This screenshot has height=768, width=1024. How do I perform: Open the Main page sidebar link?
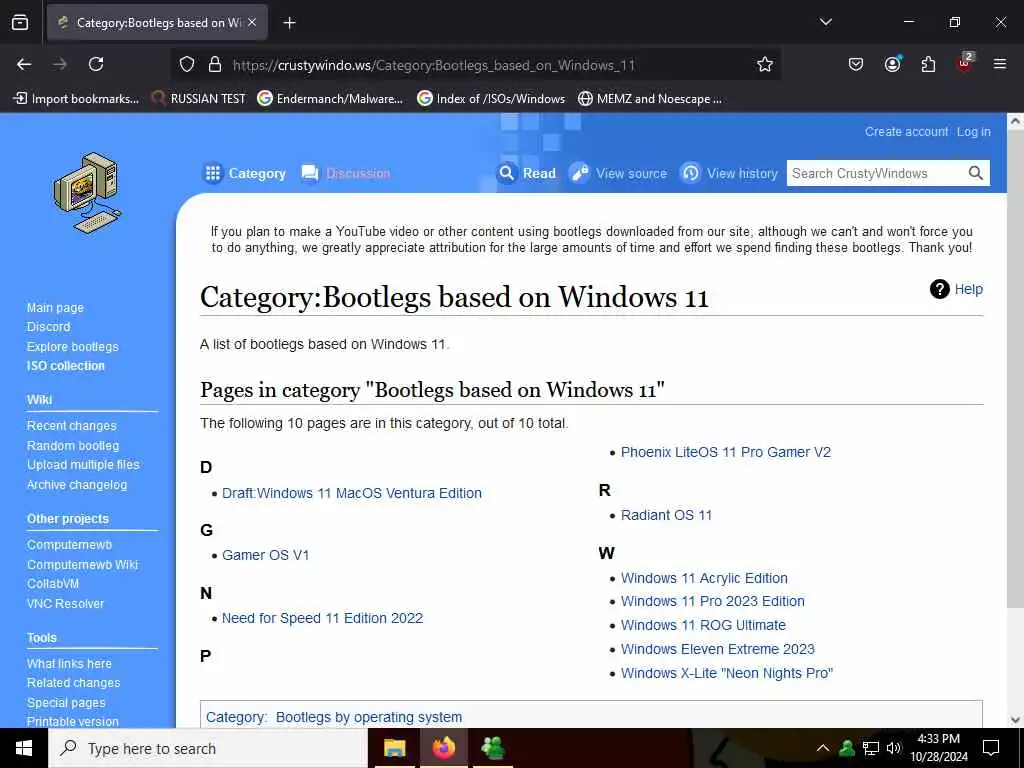56,308
